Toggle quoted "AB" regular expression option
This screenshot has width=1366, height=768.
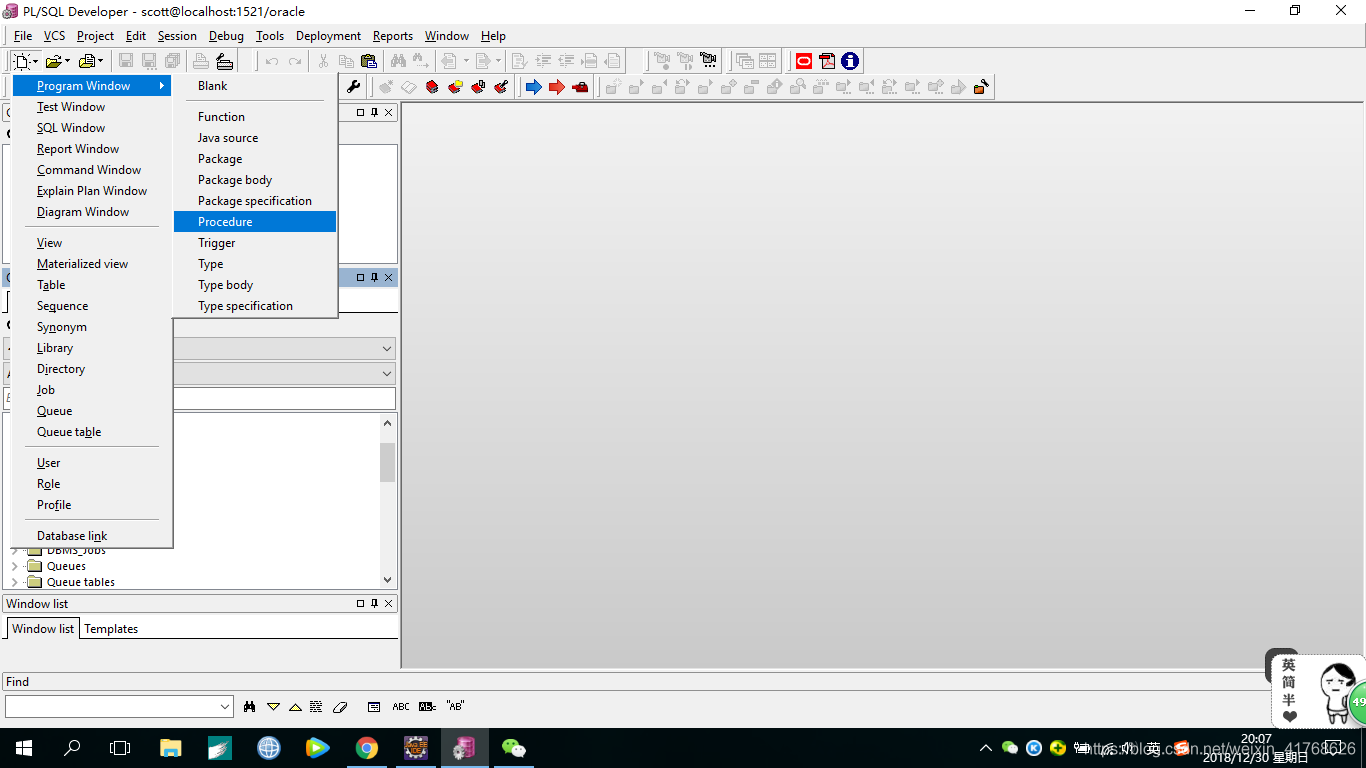455,707
